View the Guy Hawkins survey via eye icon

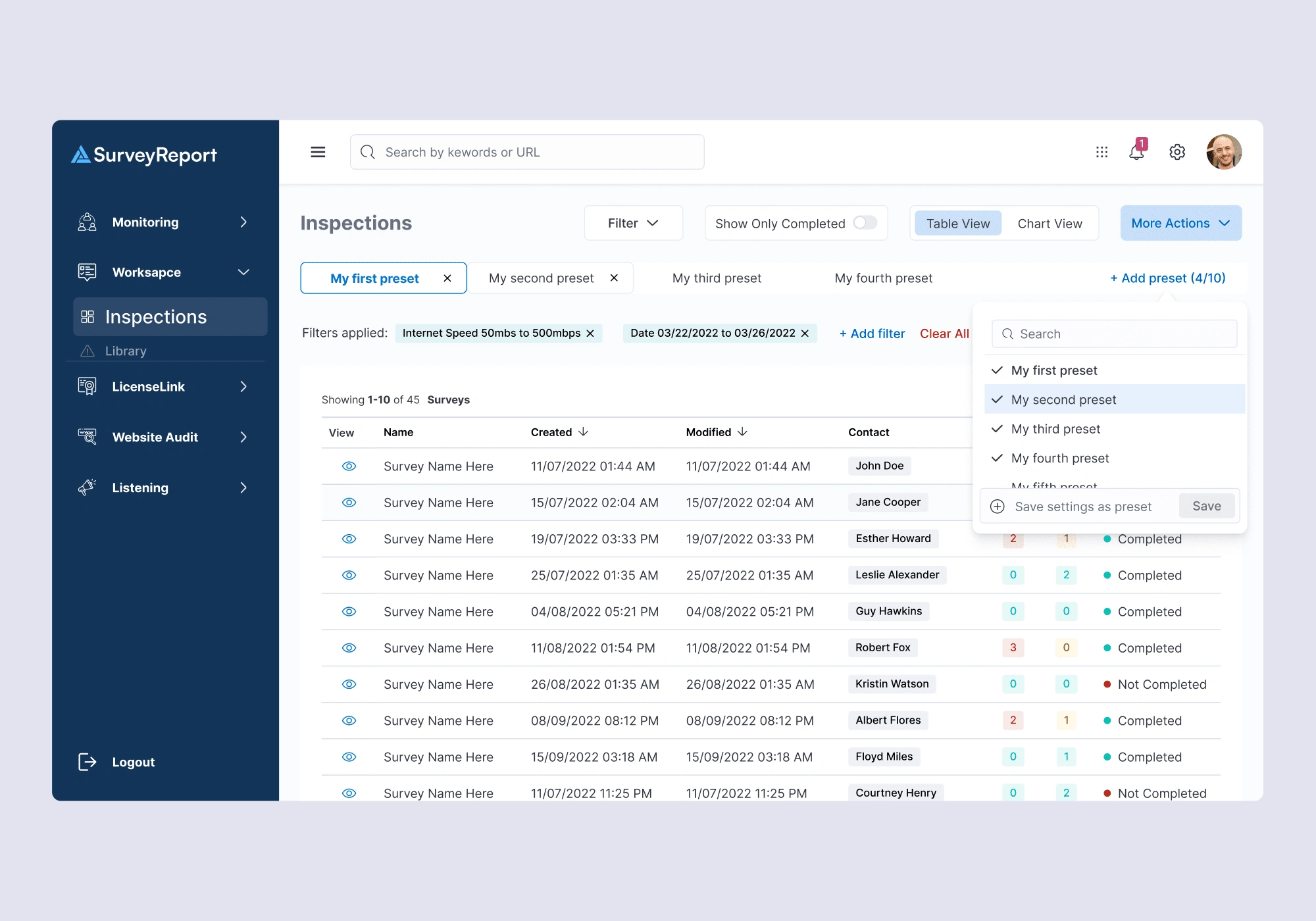click(x=349, y=612)
